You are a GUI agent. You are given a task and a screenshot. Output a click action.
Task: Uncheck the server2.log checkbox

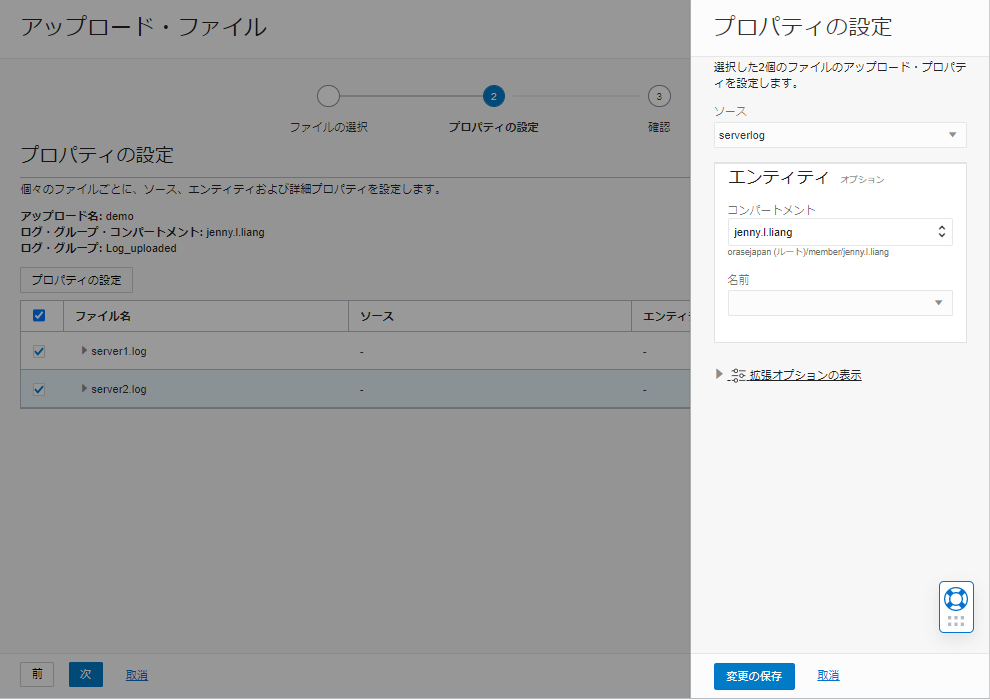pyautogui.click(x=39, y=389)
